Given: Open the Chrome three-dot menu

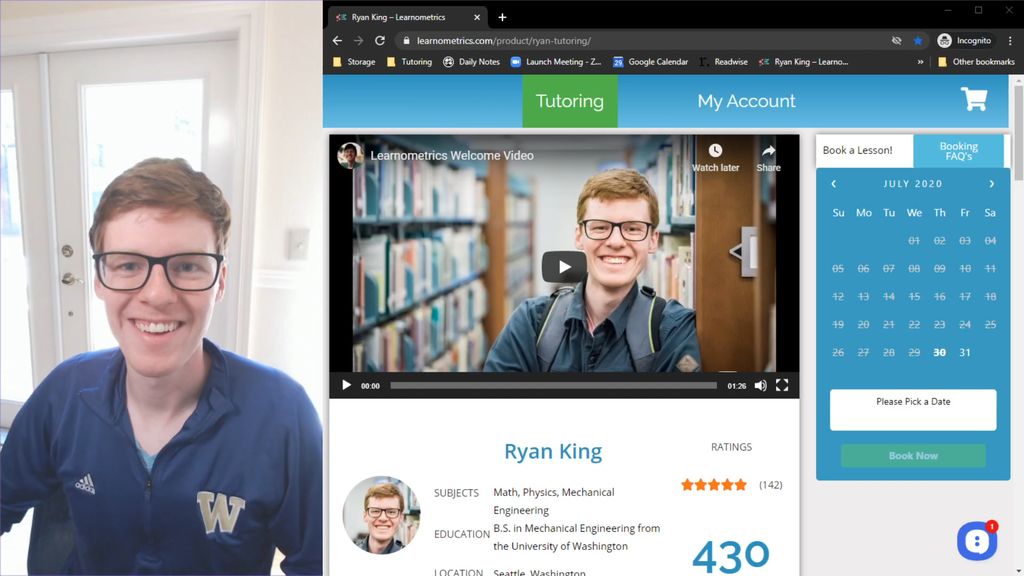Looking at the screenshot, I should [x=1010, y=40].
